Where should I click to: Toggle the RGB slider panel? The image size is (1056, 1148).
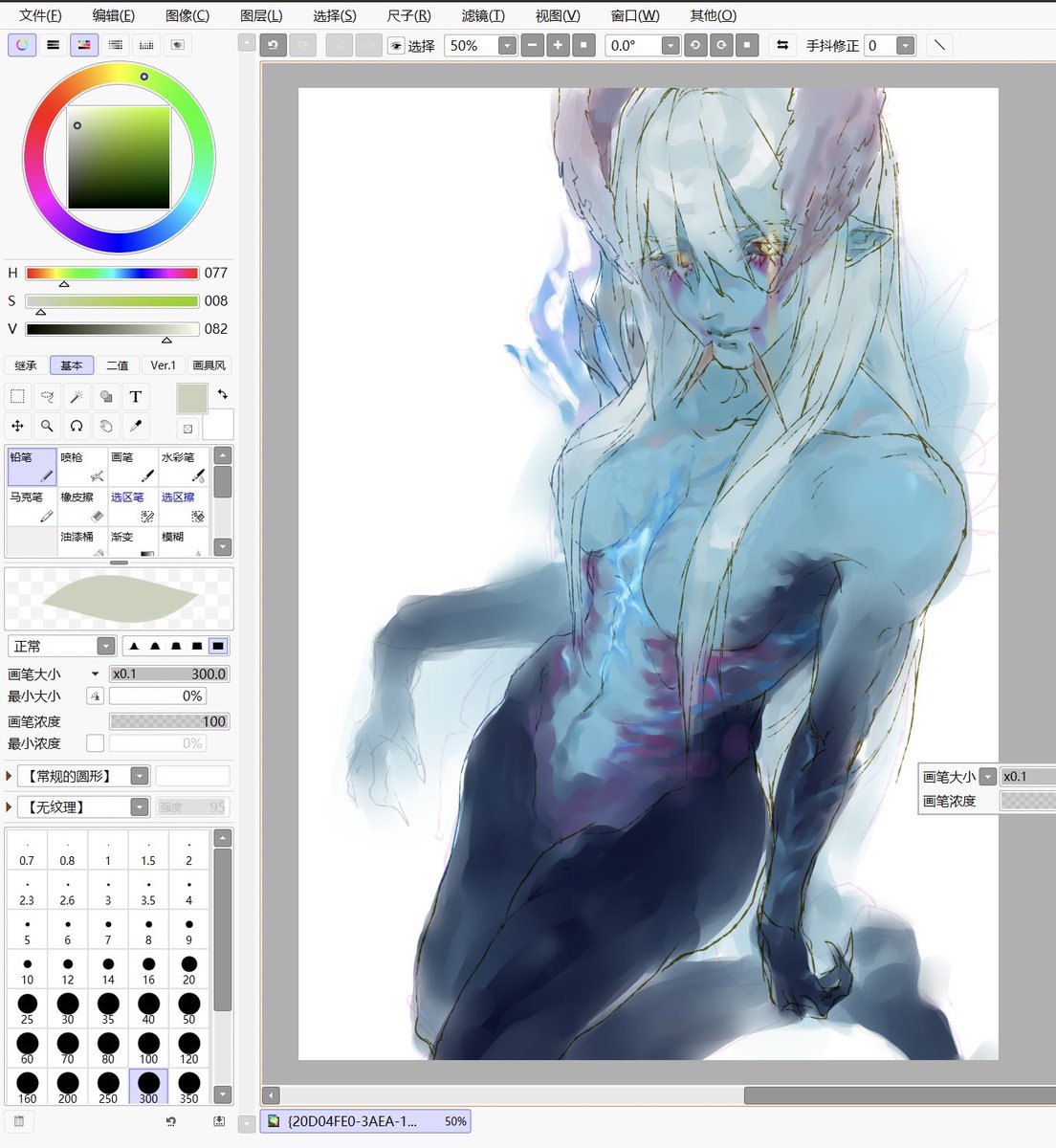pos(53,44)
